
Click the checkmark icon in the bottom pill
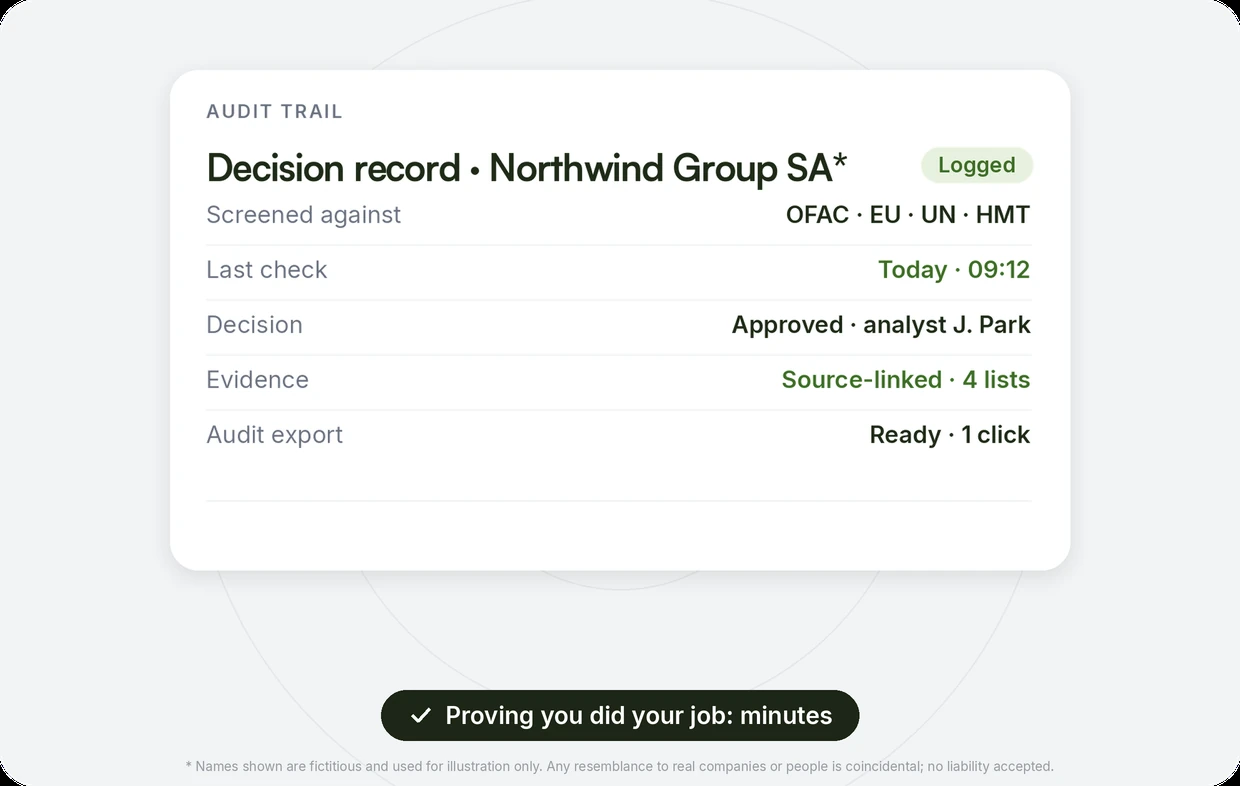[x=421, y=716]
